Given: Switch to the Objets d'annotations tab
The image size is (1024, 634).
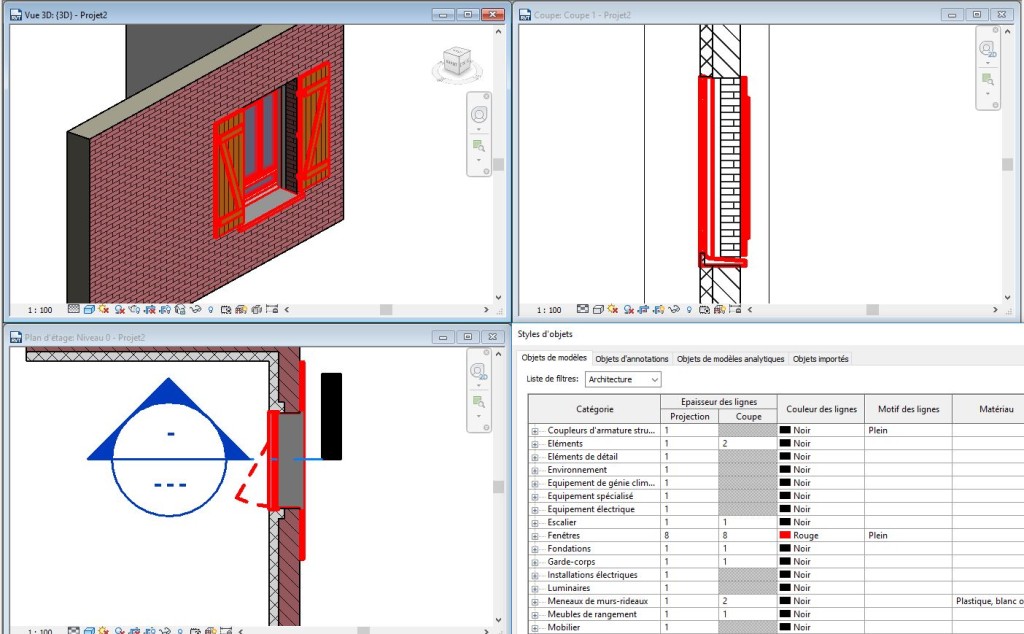Looking at the screenshot, I should pyautogui.click(x=633, y=358).
